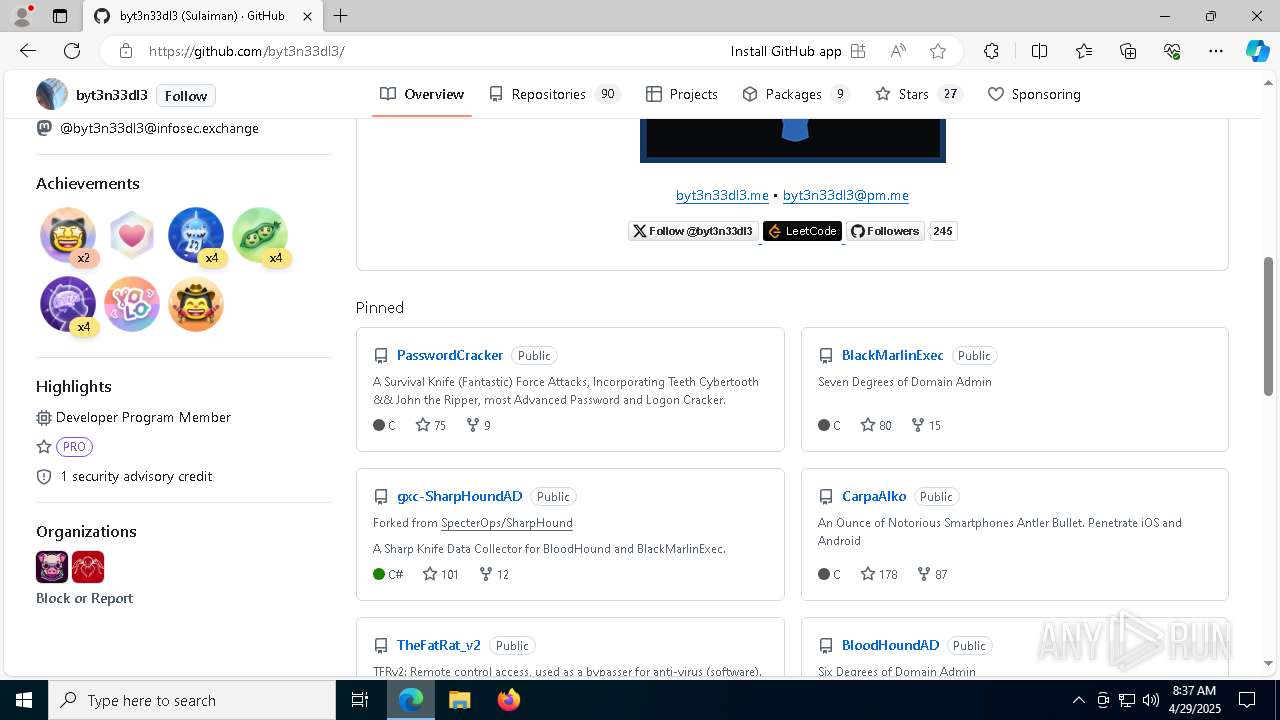This screenshot has height=720, width=1280.
Task: Click the Galaxy Brain achievement badge
Action: [x=68, y=304]
